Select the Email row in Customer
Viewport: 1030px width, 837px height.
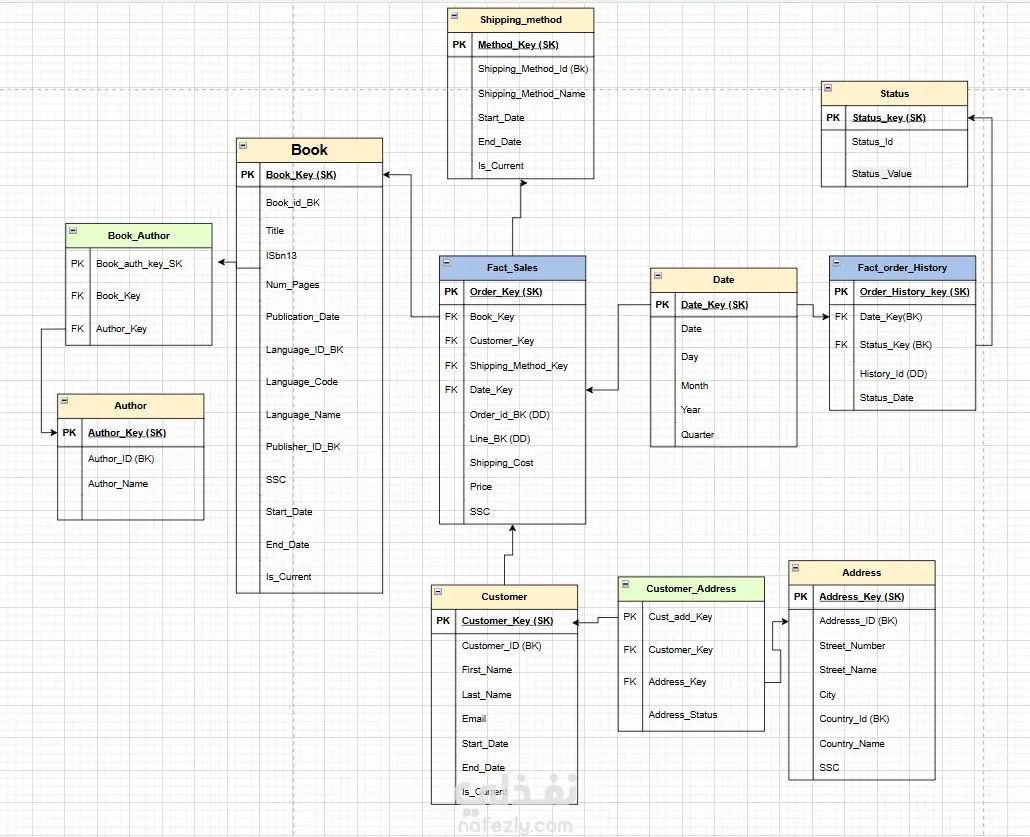[x=504, y=719]
